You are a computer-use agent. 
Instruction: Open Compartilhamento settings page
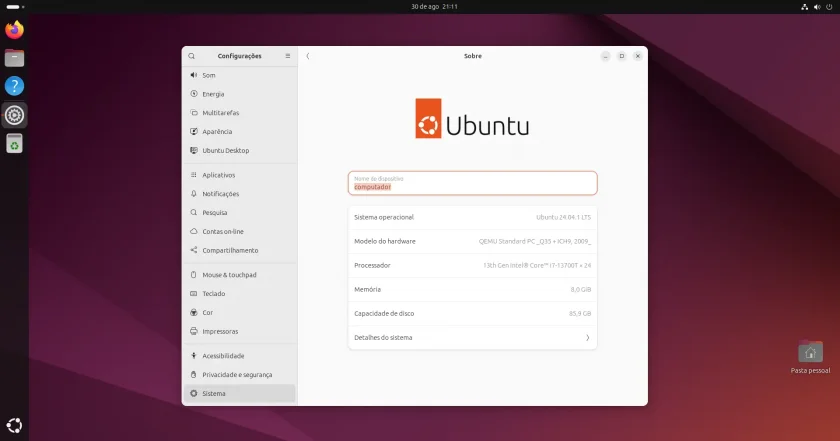[x=239, y=250]
